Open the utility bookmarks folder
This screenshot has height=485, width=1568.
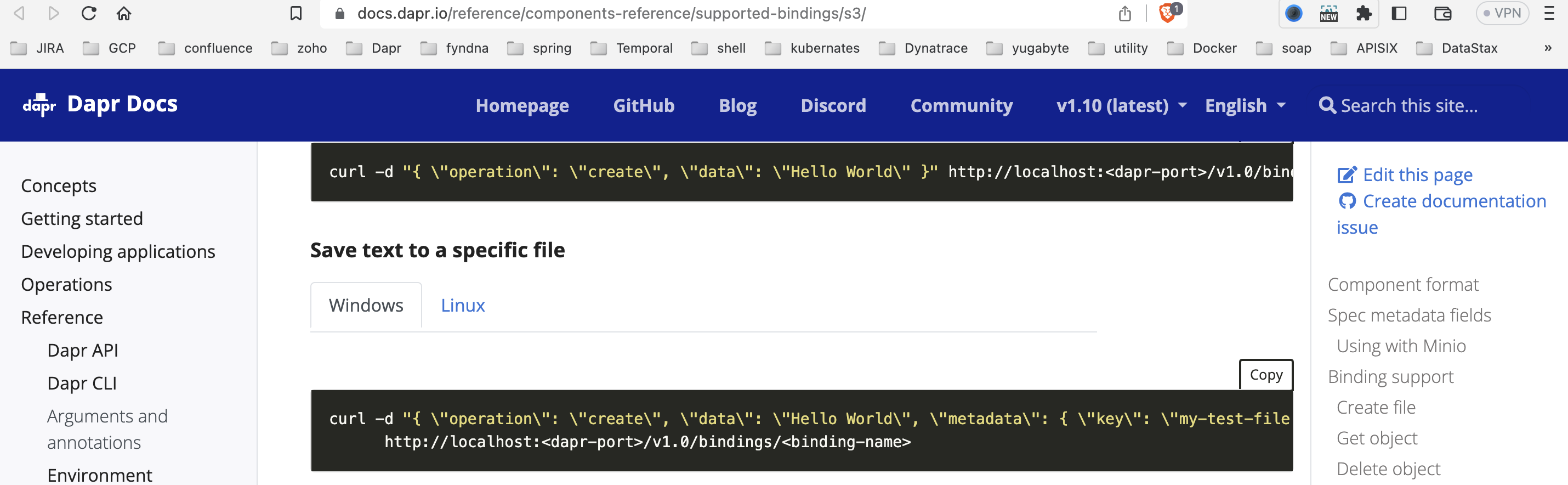click(1118, 48)
